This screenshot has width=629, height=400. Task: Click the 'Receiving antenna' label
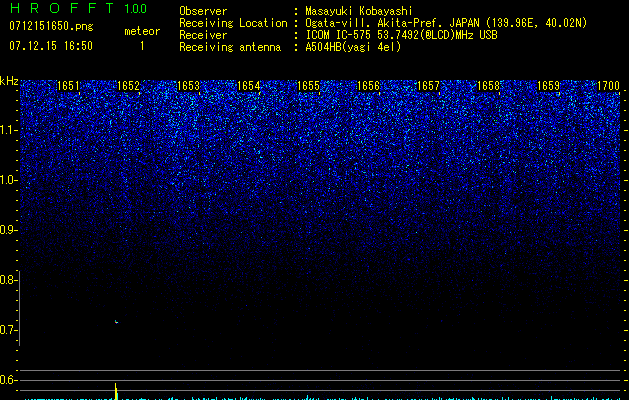[x=230, y=47]
